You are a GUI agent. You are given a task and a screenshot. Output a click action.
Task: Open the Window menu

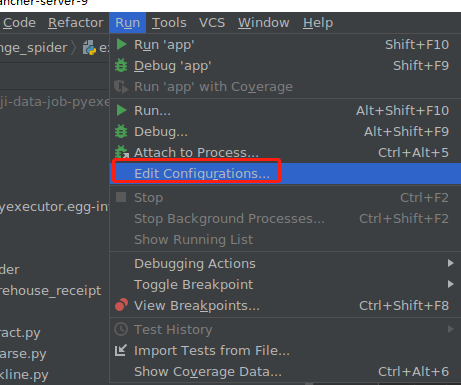(263, 23)
